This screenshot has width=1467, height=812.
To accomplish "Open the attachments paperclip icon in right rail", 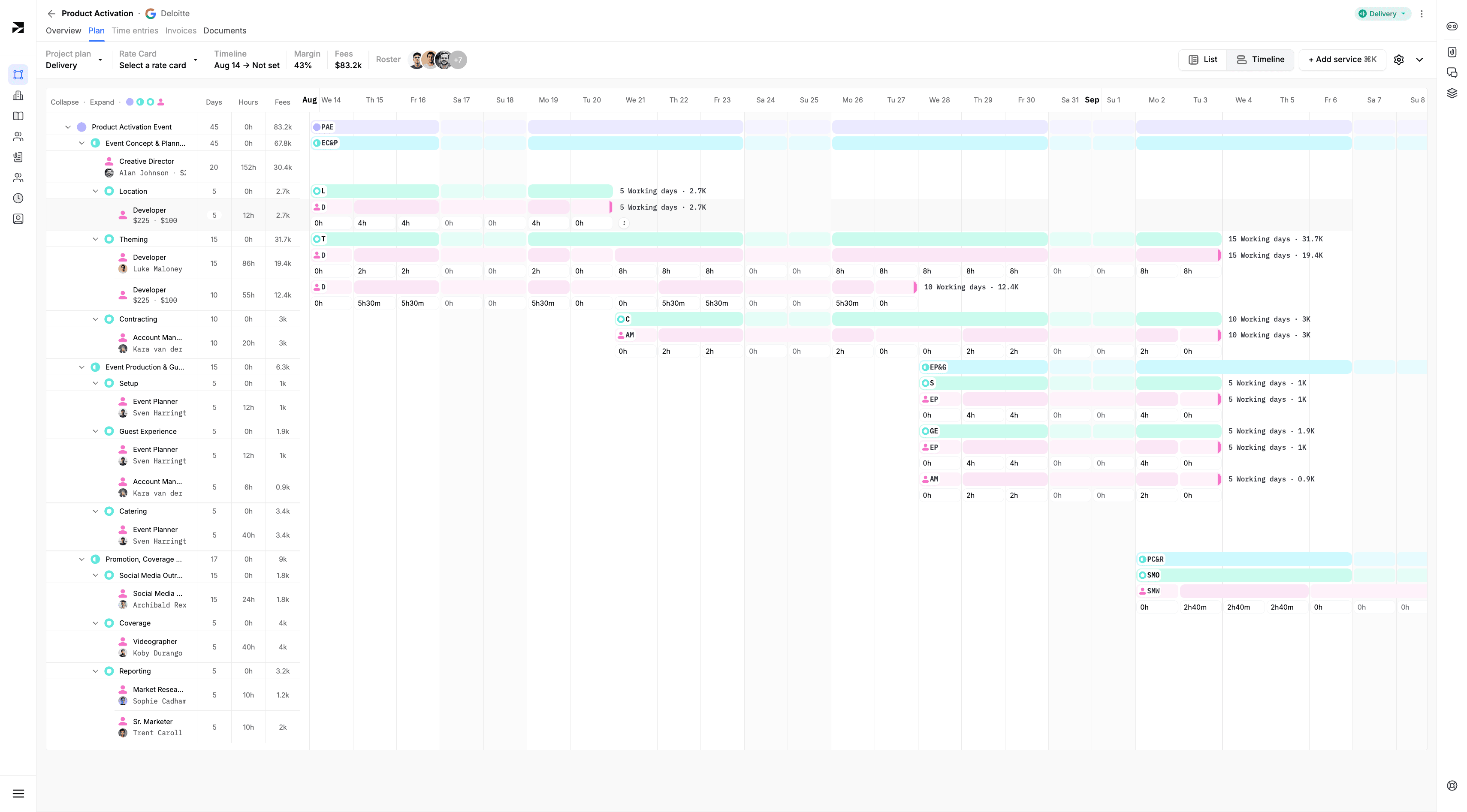I will pos(1452,52).
